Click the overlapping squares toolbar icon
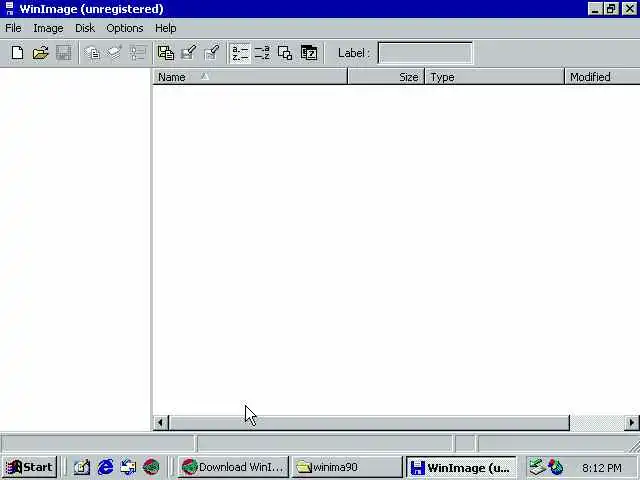The image size is (640, 480). coord(285,53)
